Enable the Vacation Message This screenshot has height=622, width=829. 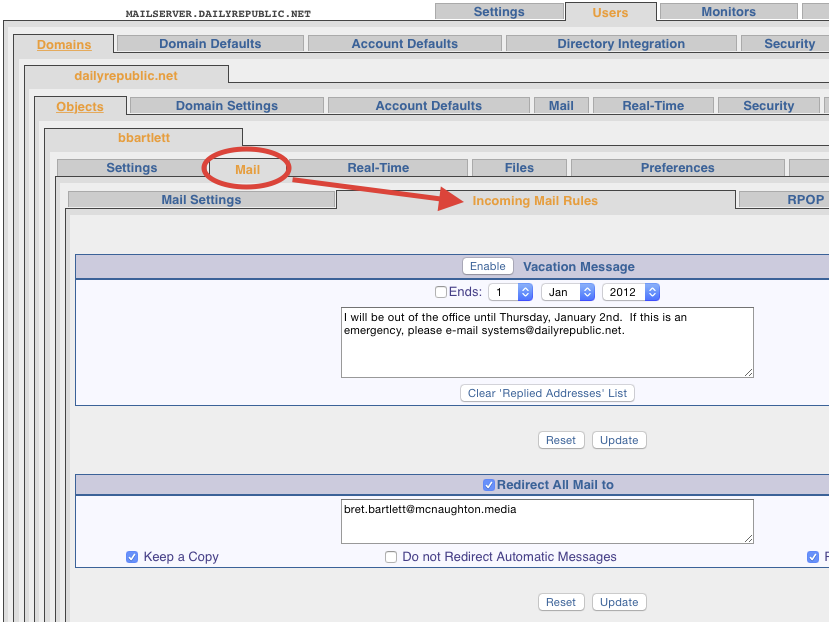pyautogui.click(x=487, y=266)
